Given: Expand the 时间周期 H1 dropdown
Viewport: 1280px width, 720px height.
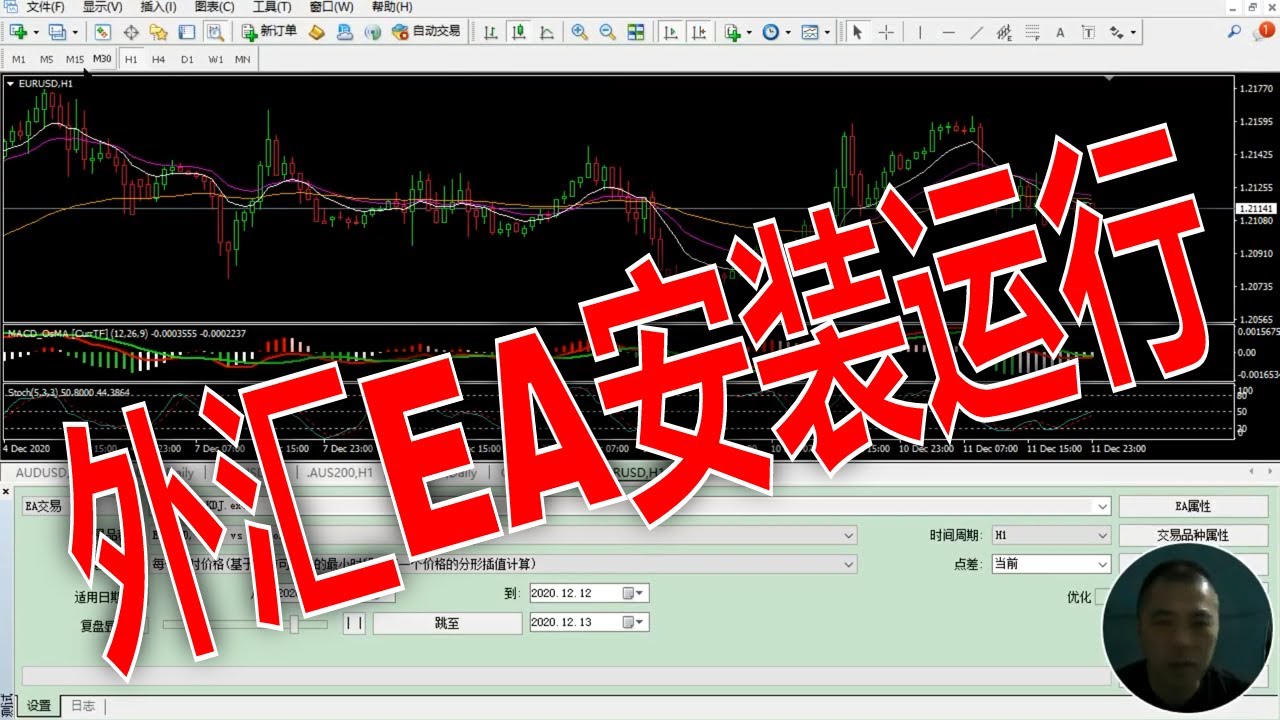Looking at the screenshot, I should 1102,536.
